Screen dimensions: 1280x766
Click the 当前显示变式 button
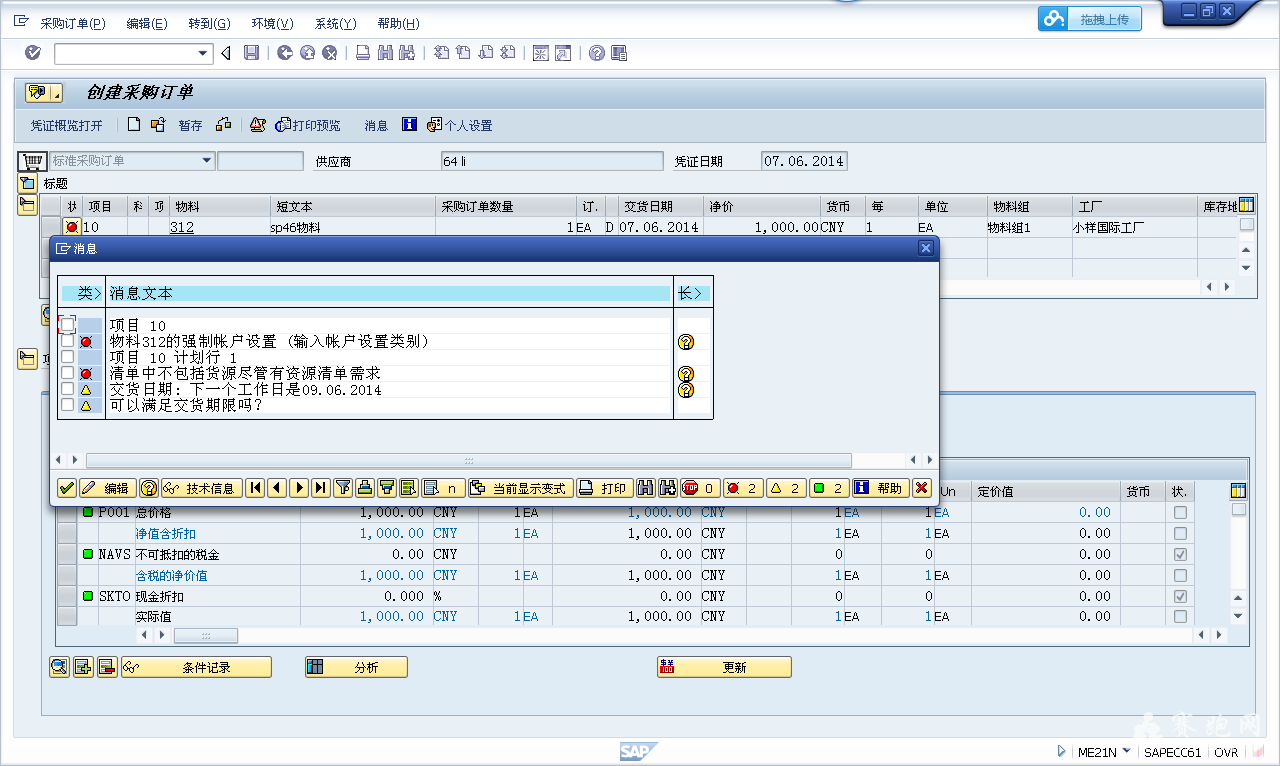(x=521, y=488)
